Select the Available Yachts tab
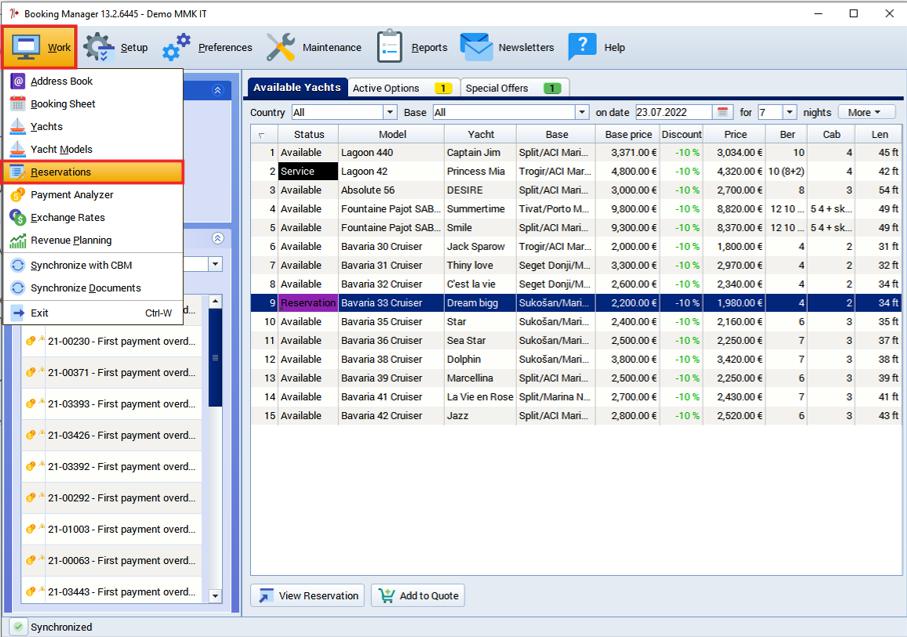This screenshot has width=907, height=637. [x=297, y=87]
